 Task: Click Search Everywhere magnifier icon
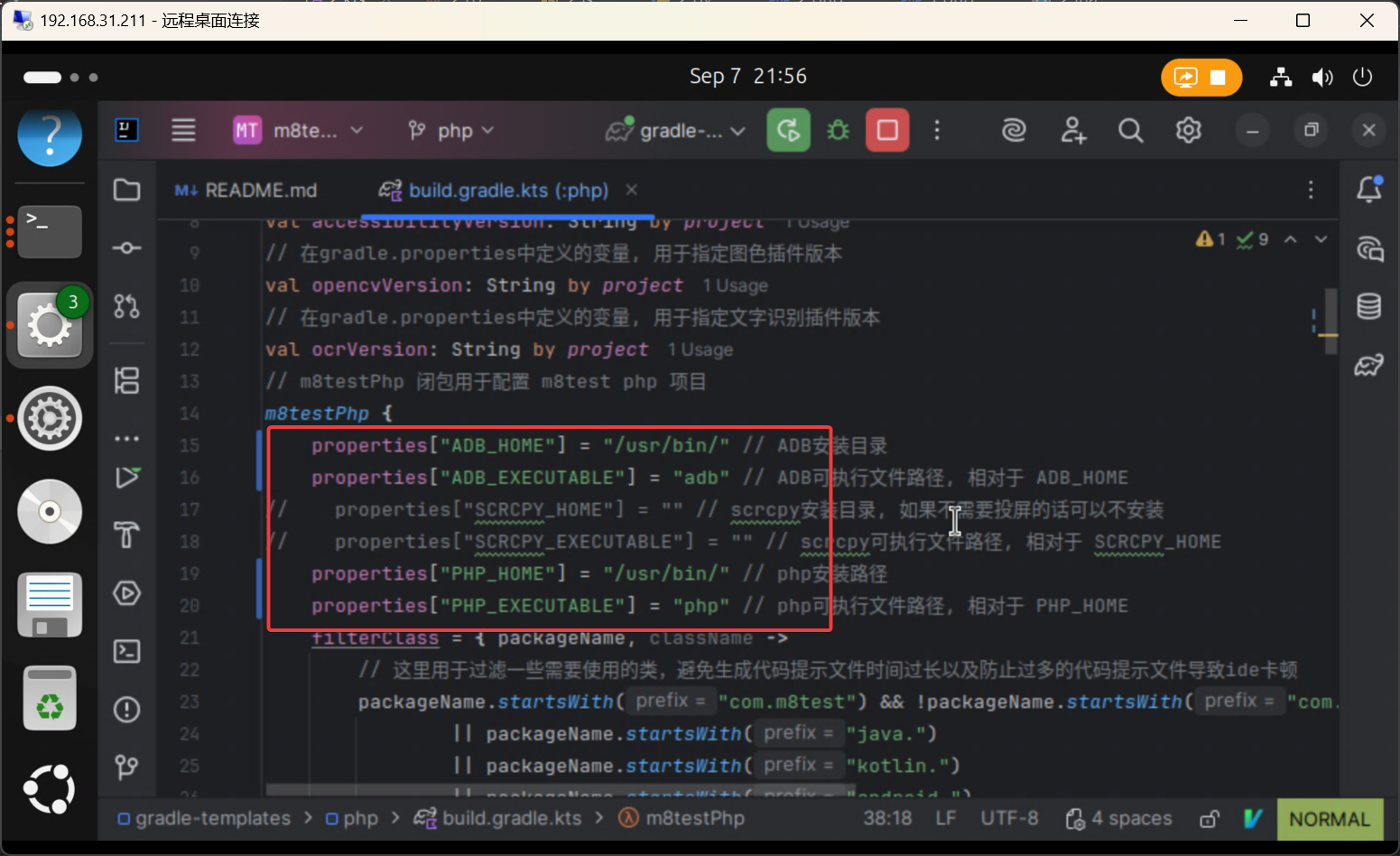pos(1130,131)
